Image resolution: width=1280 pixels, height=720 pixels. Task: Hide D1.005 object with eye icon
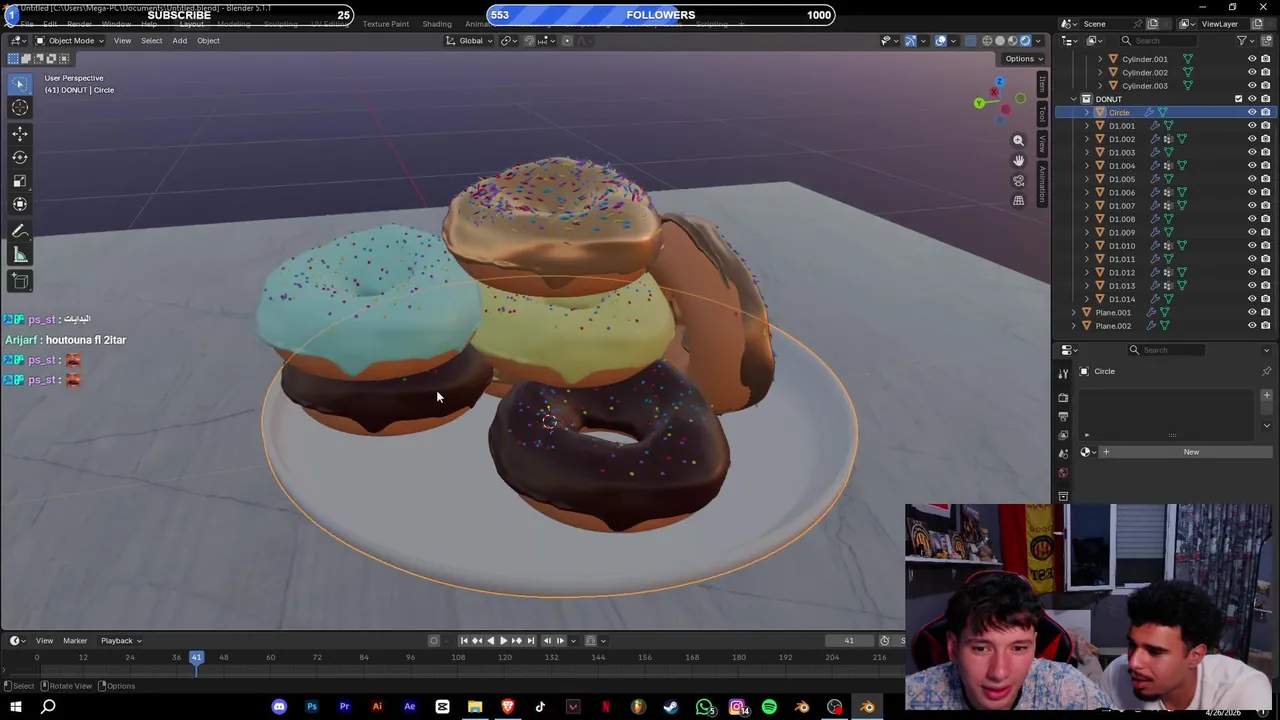[1251, 179]
